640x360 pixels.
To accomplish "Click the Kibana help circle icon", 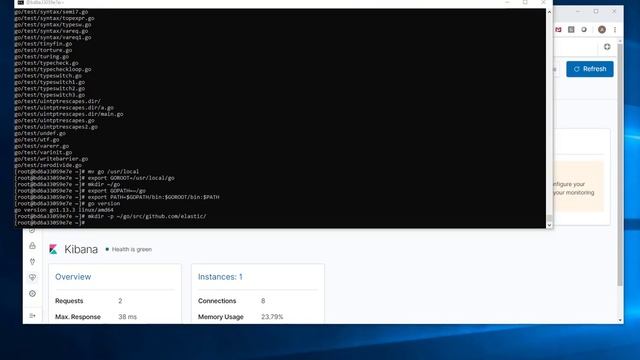I will click(607, 47).
